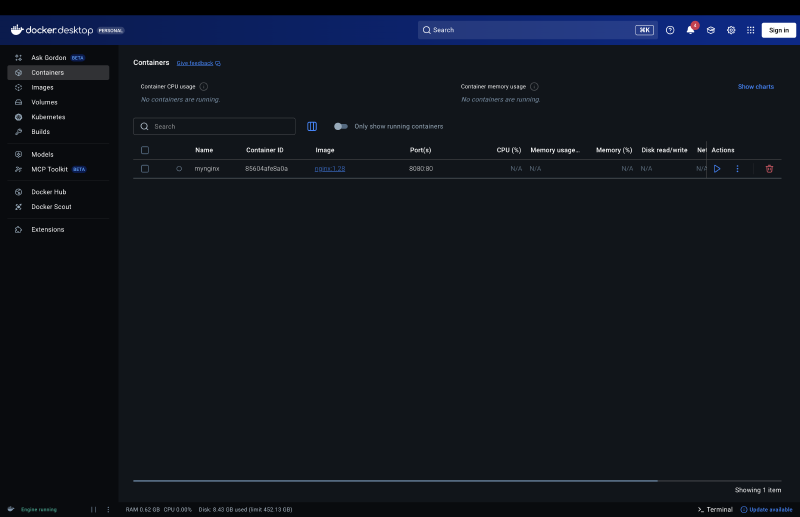Open the Give feedback link

pos(198,63)
